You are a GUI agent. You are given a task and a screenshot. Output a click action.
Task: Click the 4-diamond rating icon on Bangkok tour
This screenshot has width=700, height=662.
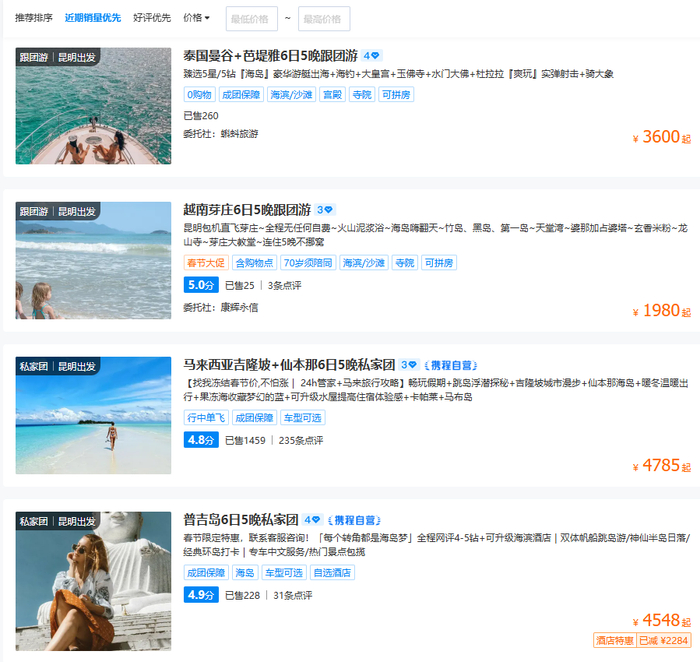(x=371, y=56)
